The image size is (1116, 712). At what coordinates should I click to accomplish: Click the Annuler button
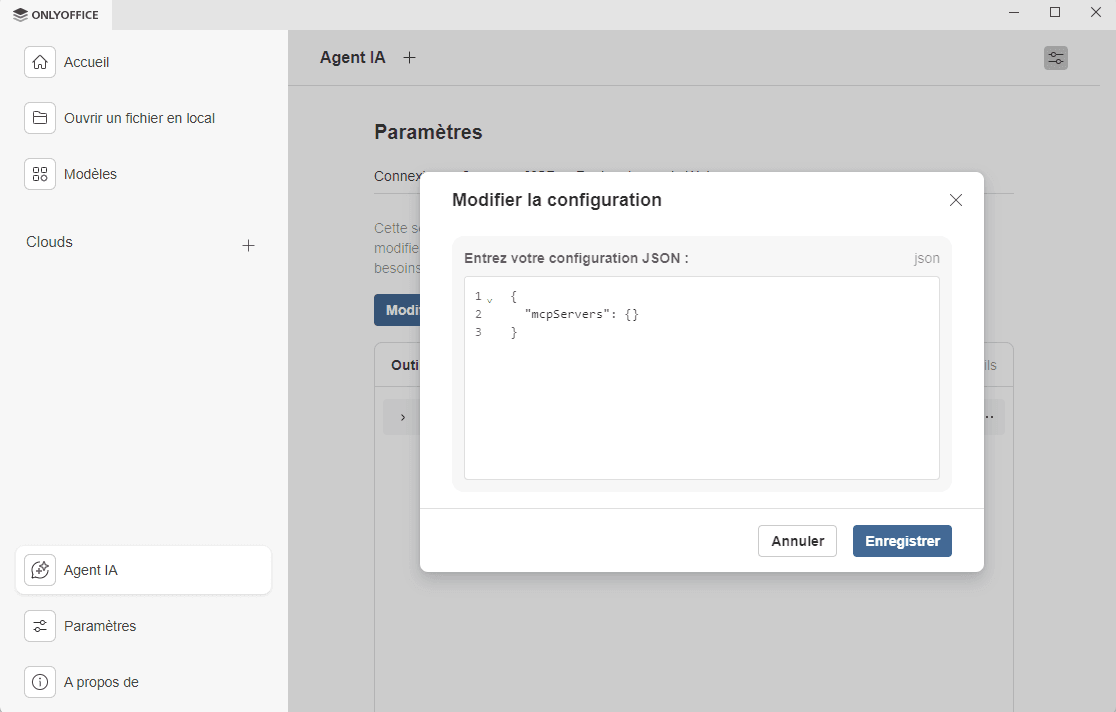coord(797,540)
